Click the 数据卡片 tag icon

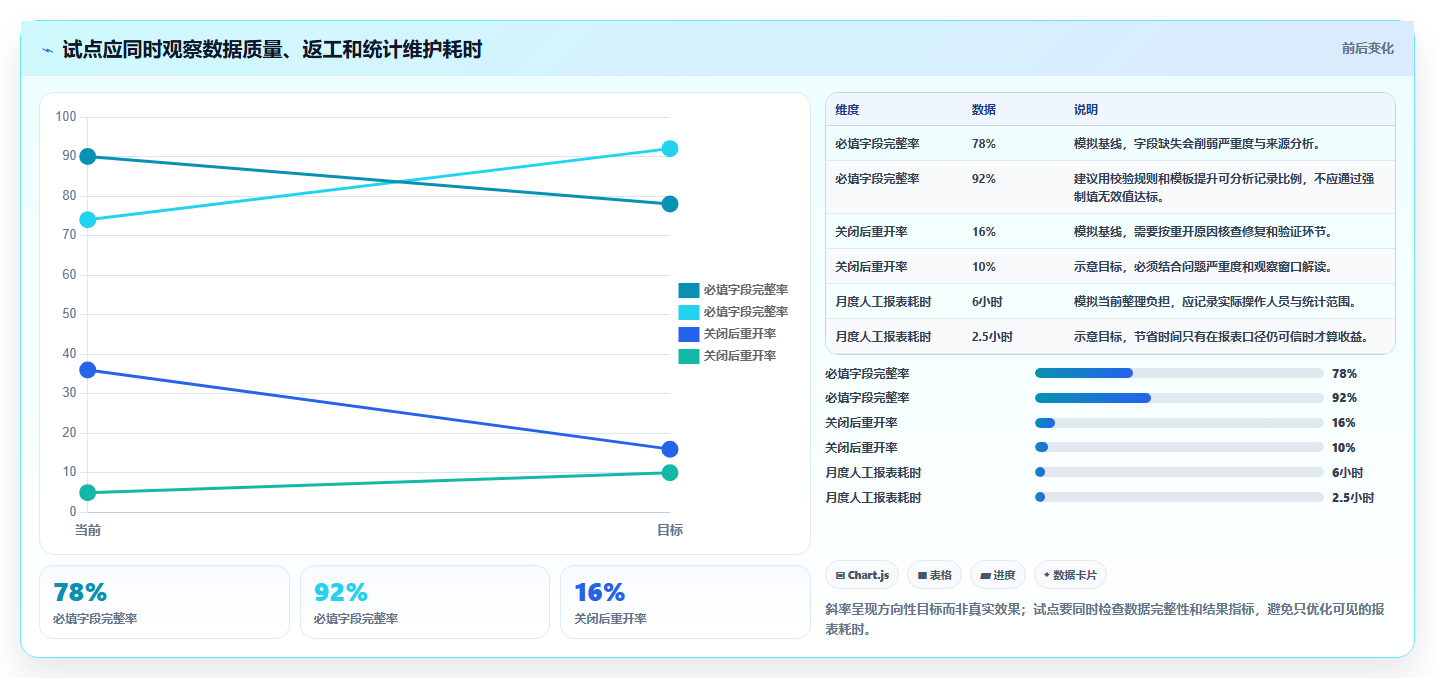pos(1047,575)
